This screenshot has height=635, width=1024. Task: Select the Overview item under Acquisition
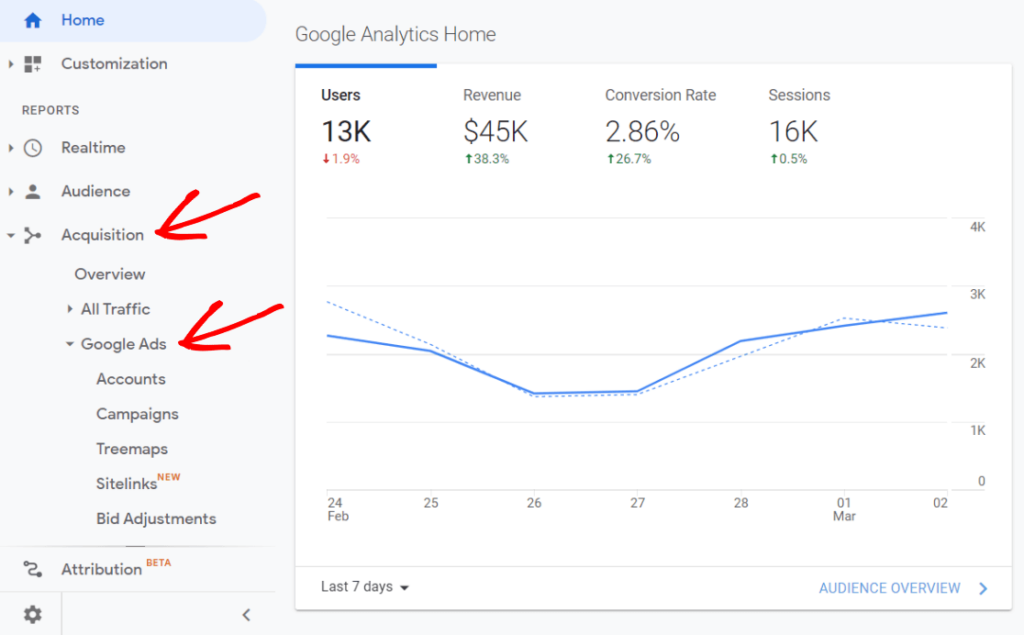point(110,273)
